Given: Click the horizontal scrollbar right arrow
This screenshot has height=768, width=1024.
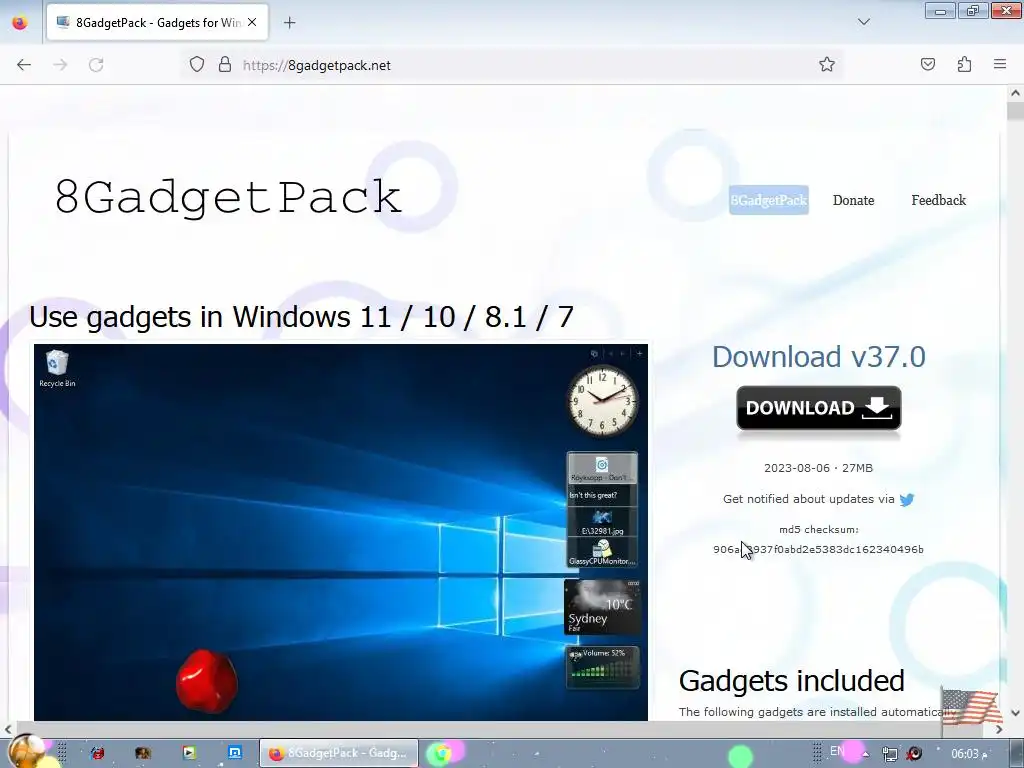Looking at the screenshot, I should click(x=999, y=729).
